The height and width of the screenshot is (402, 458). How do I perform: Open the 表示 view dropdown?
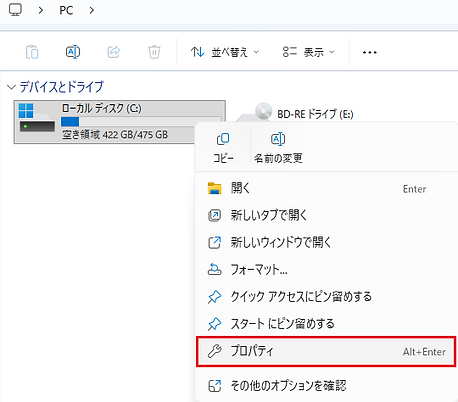click(308, 52)
